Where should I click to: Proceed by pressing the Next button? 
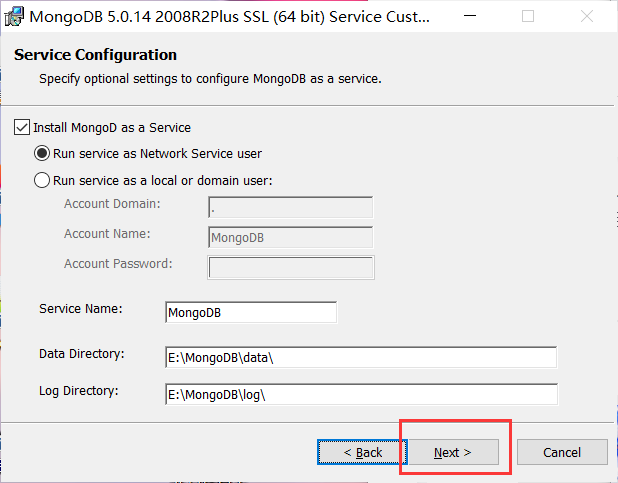[452, 452]
